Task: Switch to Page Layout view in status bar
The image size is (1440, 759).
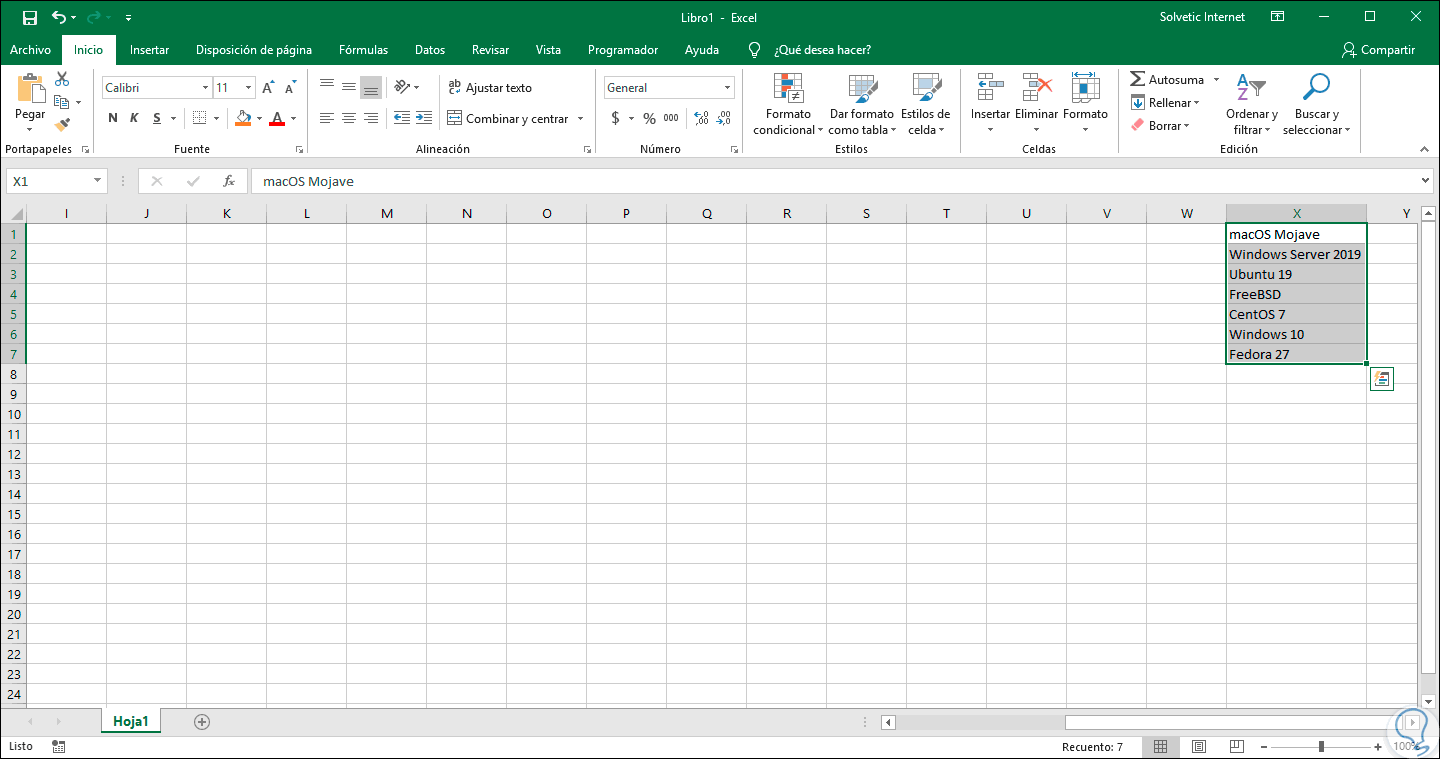Action: click(1198, 746)
